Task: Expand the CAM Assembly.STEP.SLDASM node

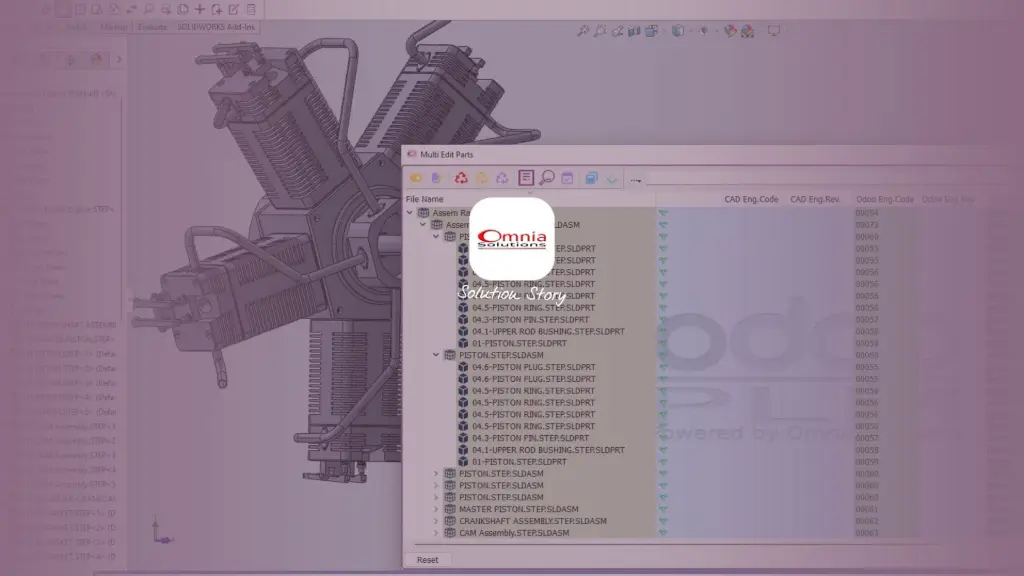Action: tap(436, 533)
